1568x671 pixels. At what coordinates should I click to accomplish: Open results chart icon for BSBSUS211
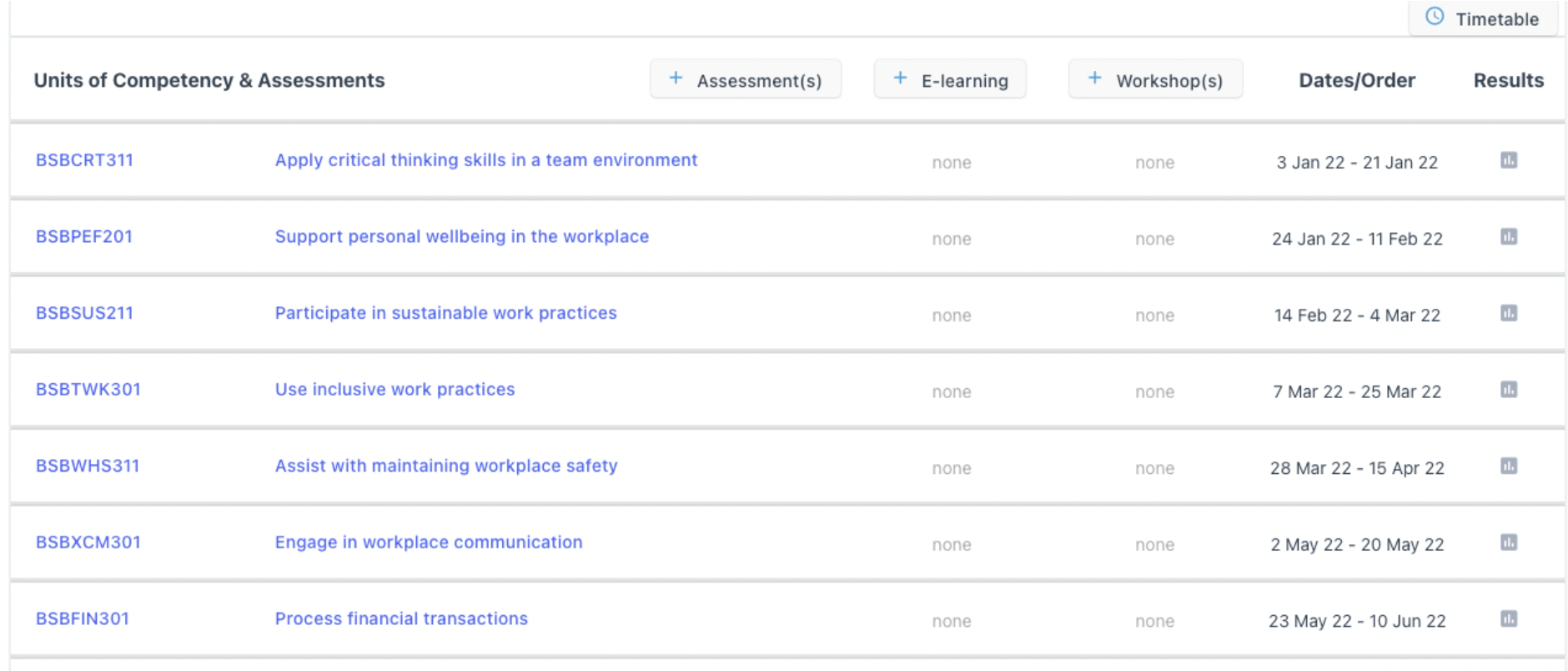(x=1508, y=313)
